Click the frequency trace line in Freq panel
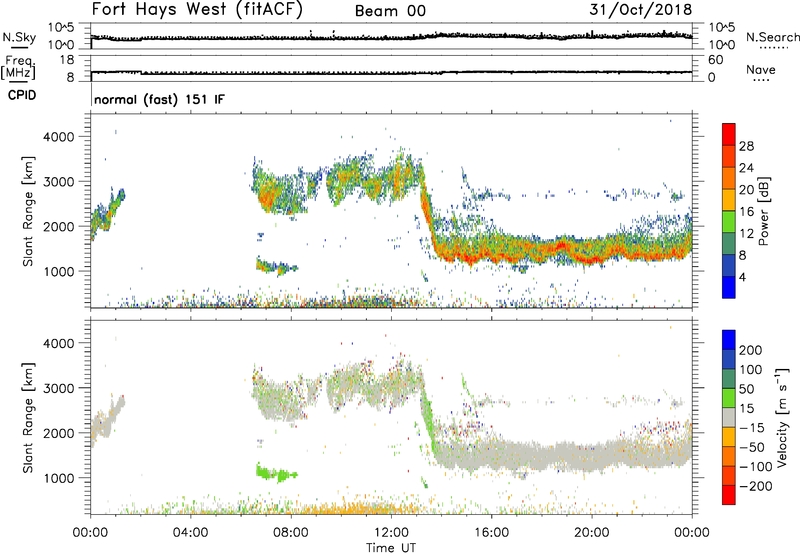This screenshot has width=800, height=554. tap(391, 72)
